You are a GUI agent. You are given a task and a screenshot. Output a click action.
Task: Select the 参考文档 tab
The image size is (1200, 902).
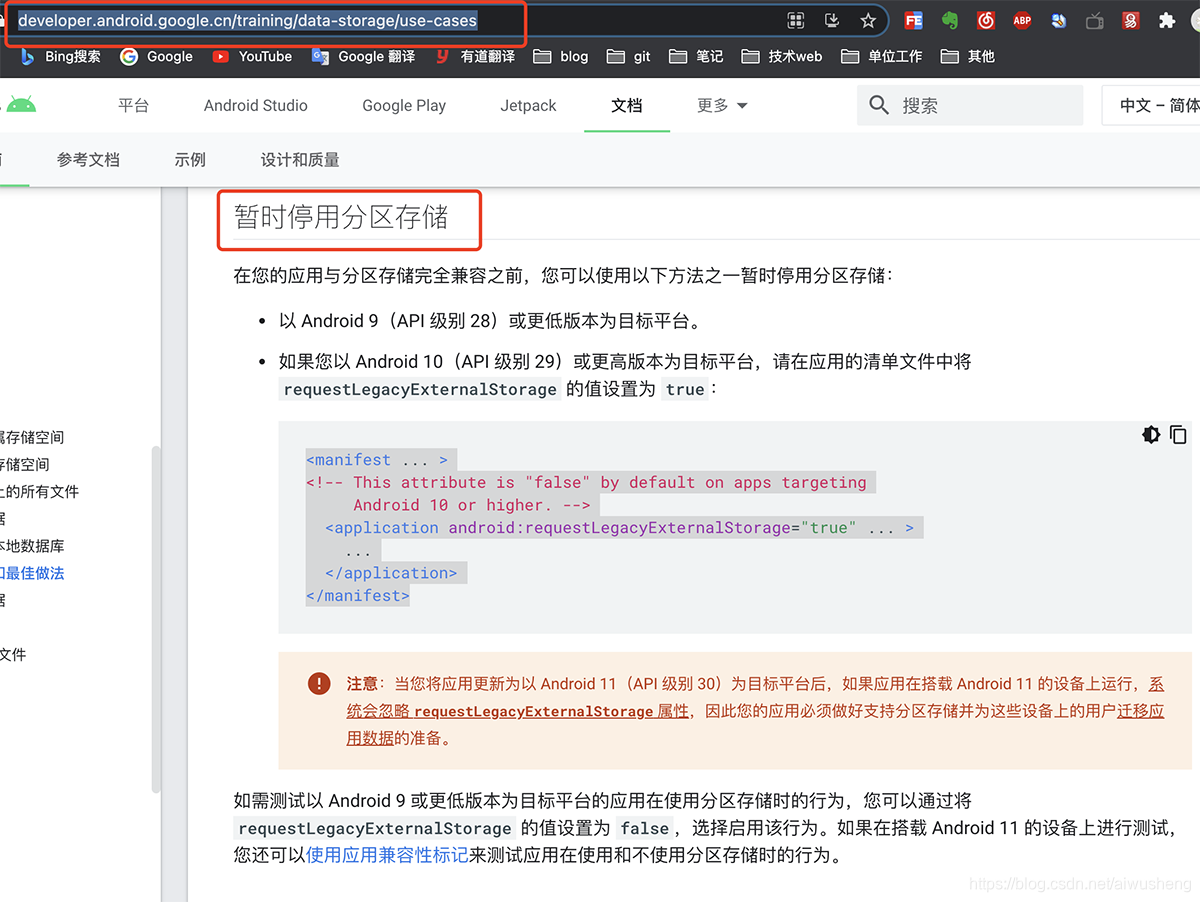tap(88, 158)
